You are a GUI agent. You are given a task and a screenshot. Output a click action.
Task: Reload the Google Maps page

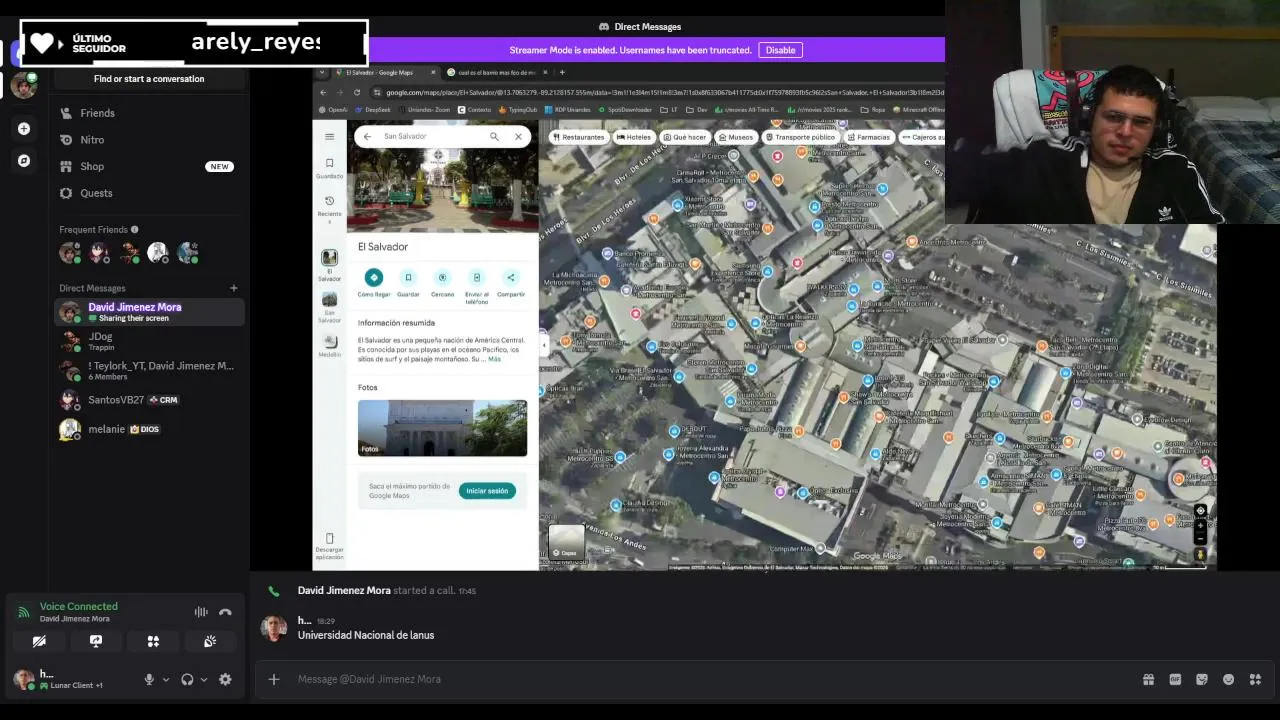click(x=357, y=92)
